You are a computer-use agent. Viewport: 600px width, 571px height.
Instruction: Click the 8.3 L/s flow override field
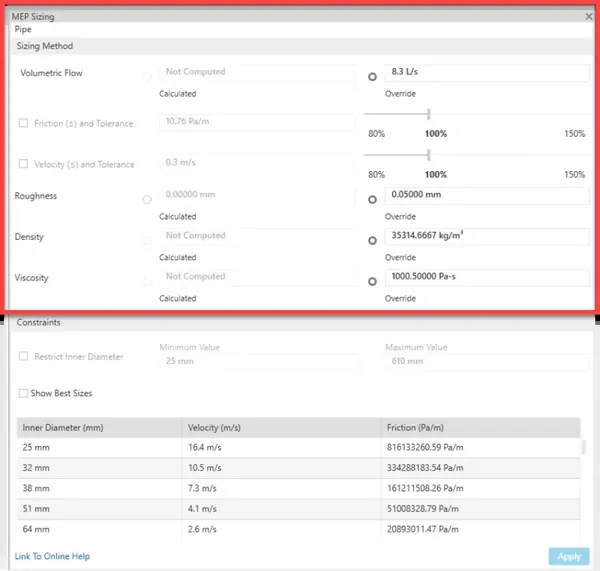click(x=487, y=72)
